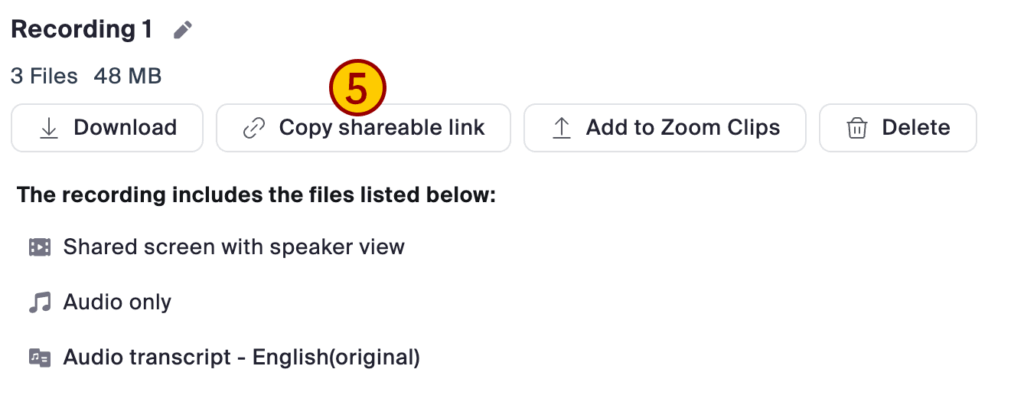
Task: Open the Shared screen with speaker view file
Action: click(234, 247)
